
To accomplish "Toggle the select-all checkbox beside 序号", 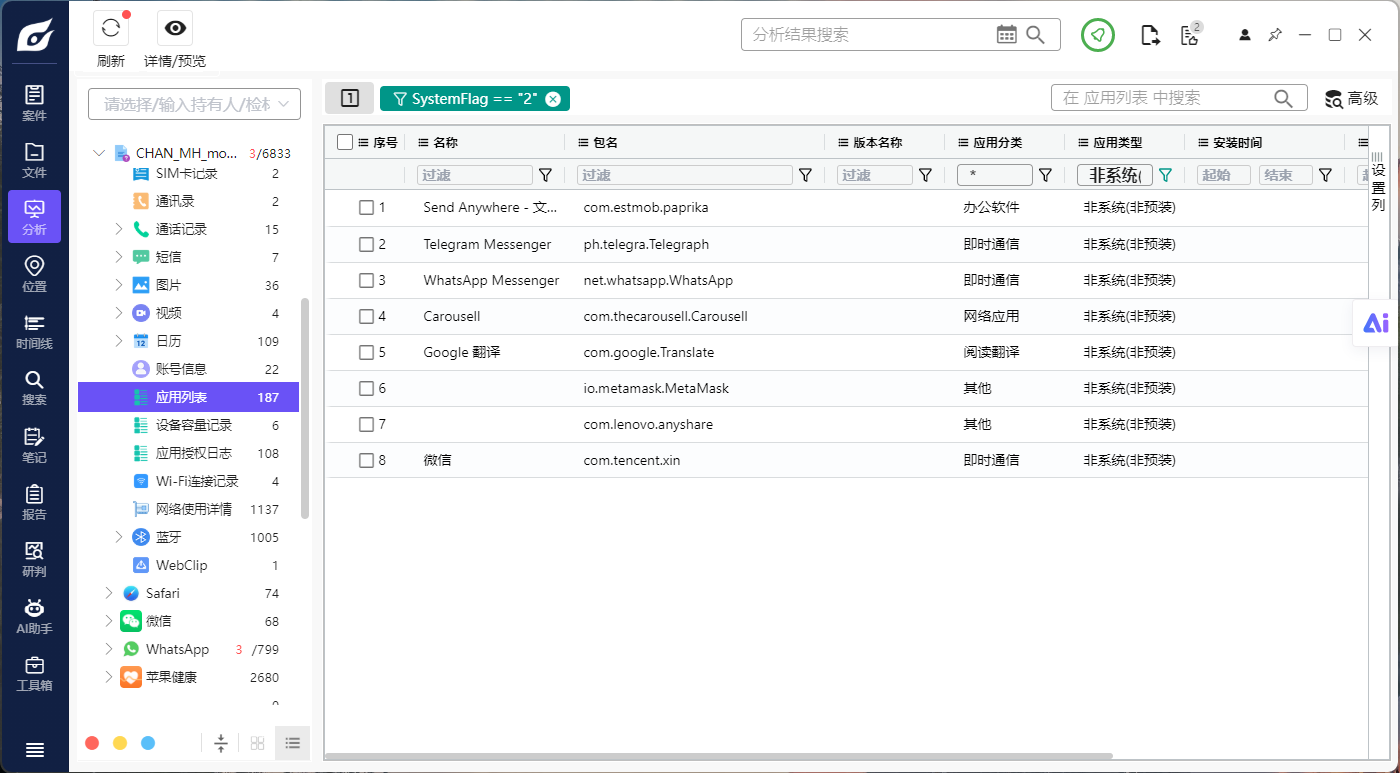I will pyautogui.click(x=345, y=142).
